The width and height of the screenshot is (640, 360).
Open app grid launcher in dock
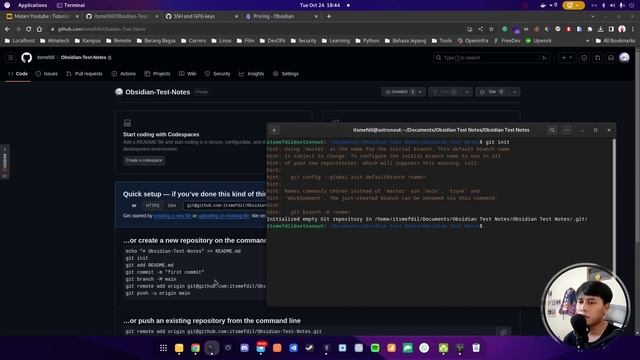point(163,348)
